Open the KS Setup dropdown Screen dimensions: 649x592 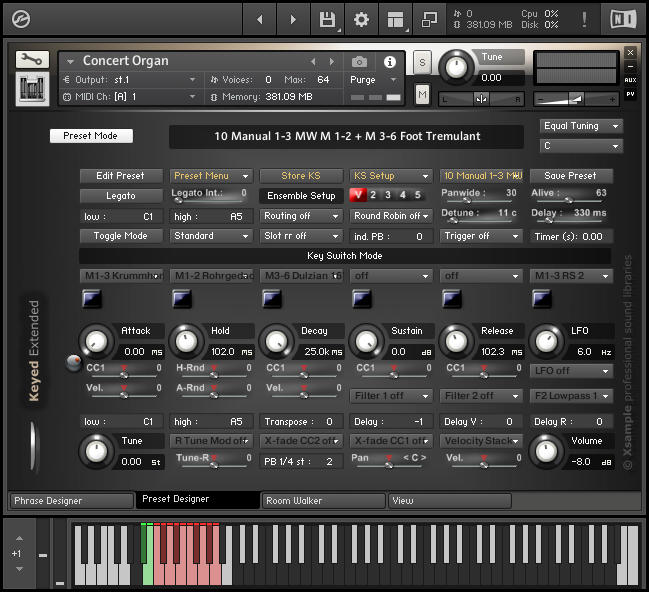point(391,176)
